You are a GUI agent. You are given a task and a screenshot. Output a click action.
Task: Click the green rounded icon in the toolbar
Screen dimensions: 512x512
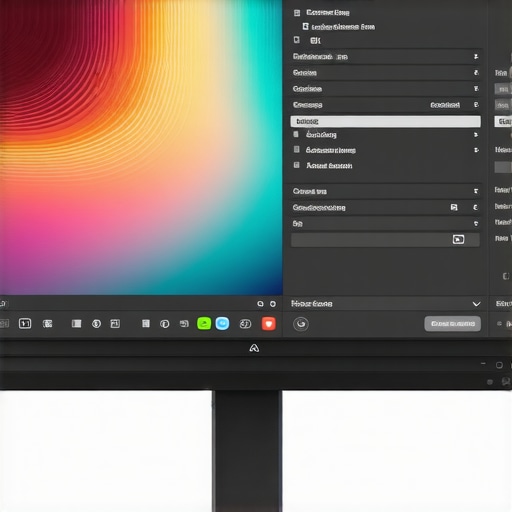(x=204, y=324)
